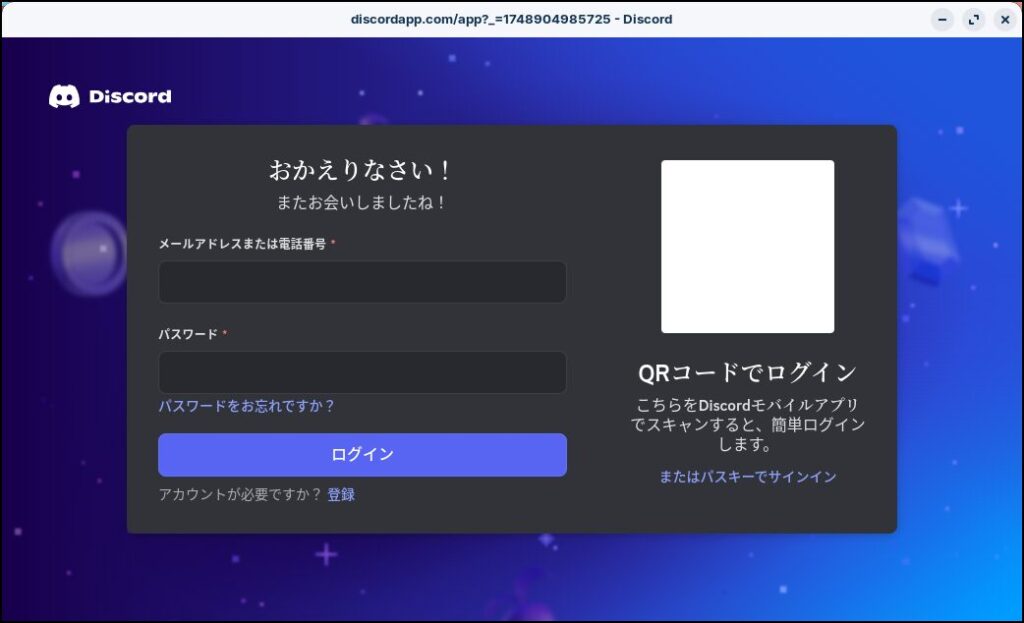The image size is (1024, 623).
Task: Click the QRコードでログイン heading
Action: pyautogui.click(x=747, y=373)
